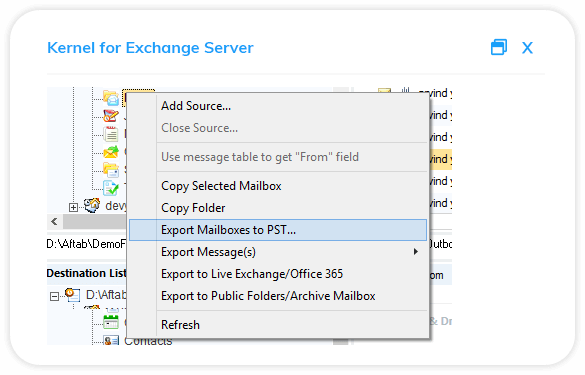This screenshot has width=585, height=375.
Task: Click the restore window icon
Action: pos(499,47)
